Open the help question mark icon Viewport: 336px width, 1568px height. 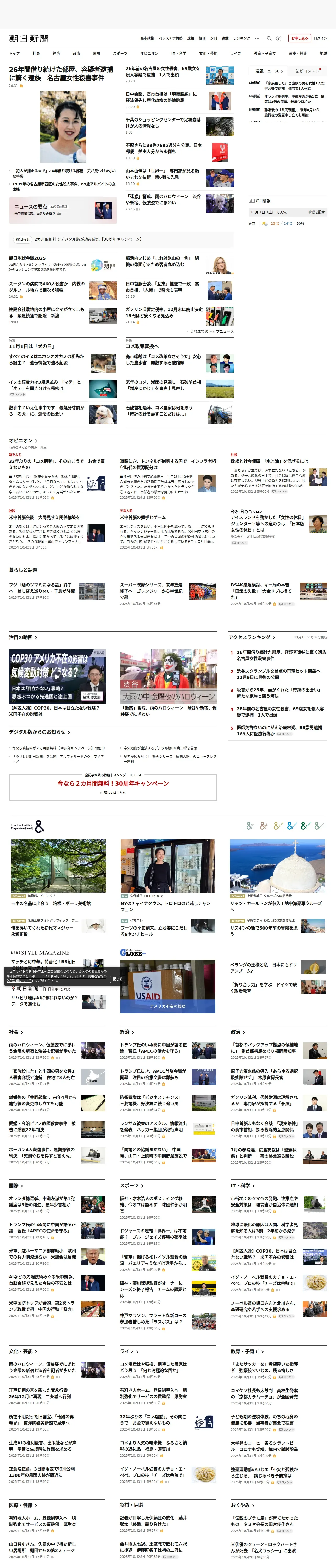(279, 38)
